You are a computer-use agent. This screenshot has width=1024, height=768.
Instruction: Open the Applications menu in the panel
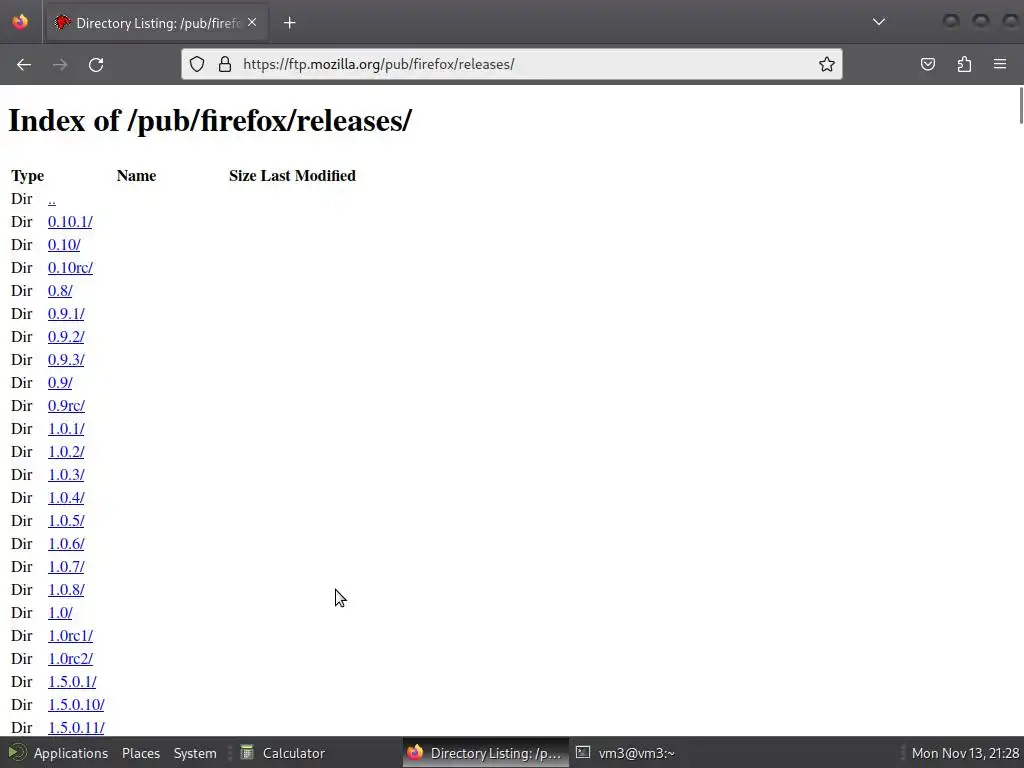pyautogui.click(x=71, y=753)
